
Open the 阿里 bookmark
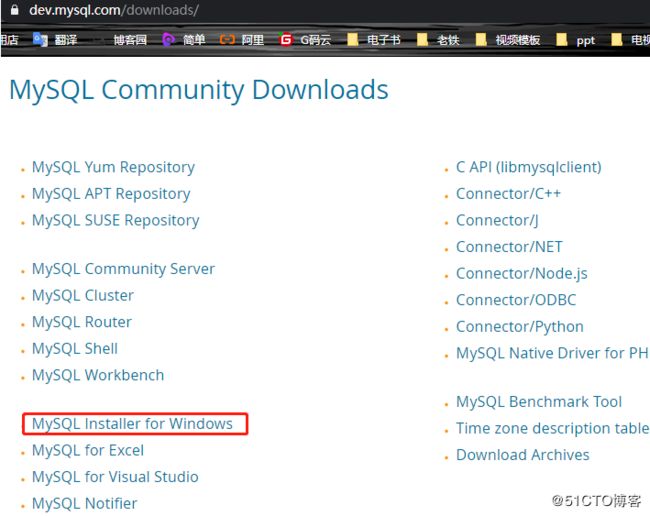tap(242, 40)
